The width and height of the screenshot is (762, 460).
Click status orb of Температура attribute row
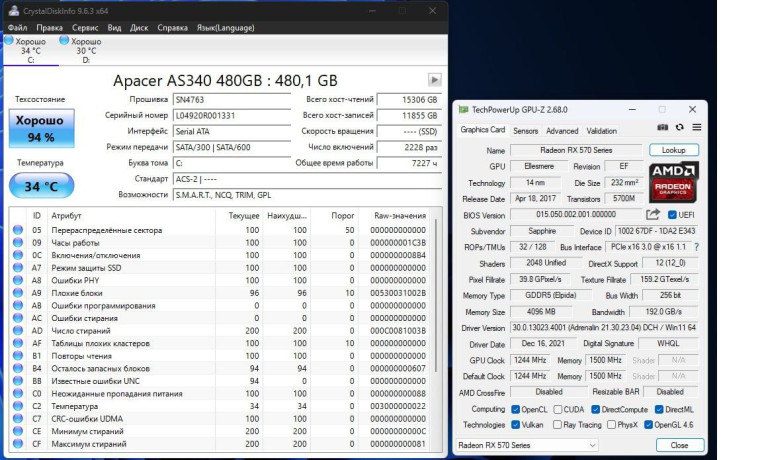point(18,406)
